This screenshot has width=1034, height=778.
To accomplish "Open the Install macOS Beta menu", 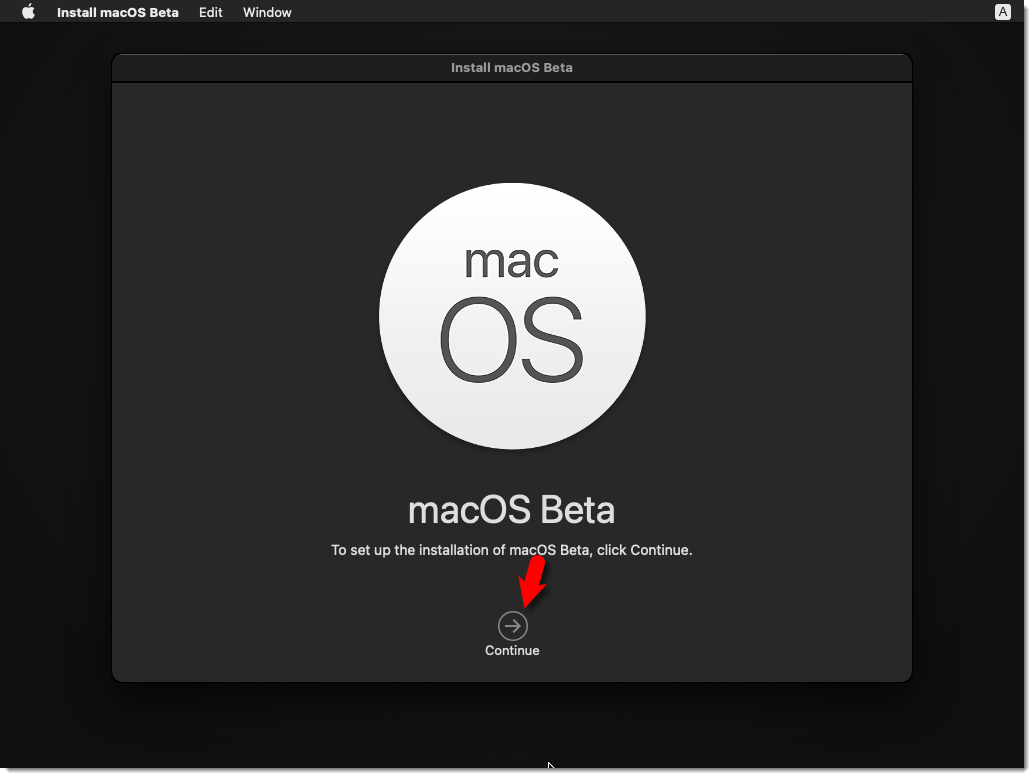I will tap(117, 13).
